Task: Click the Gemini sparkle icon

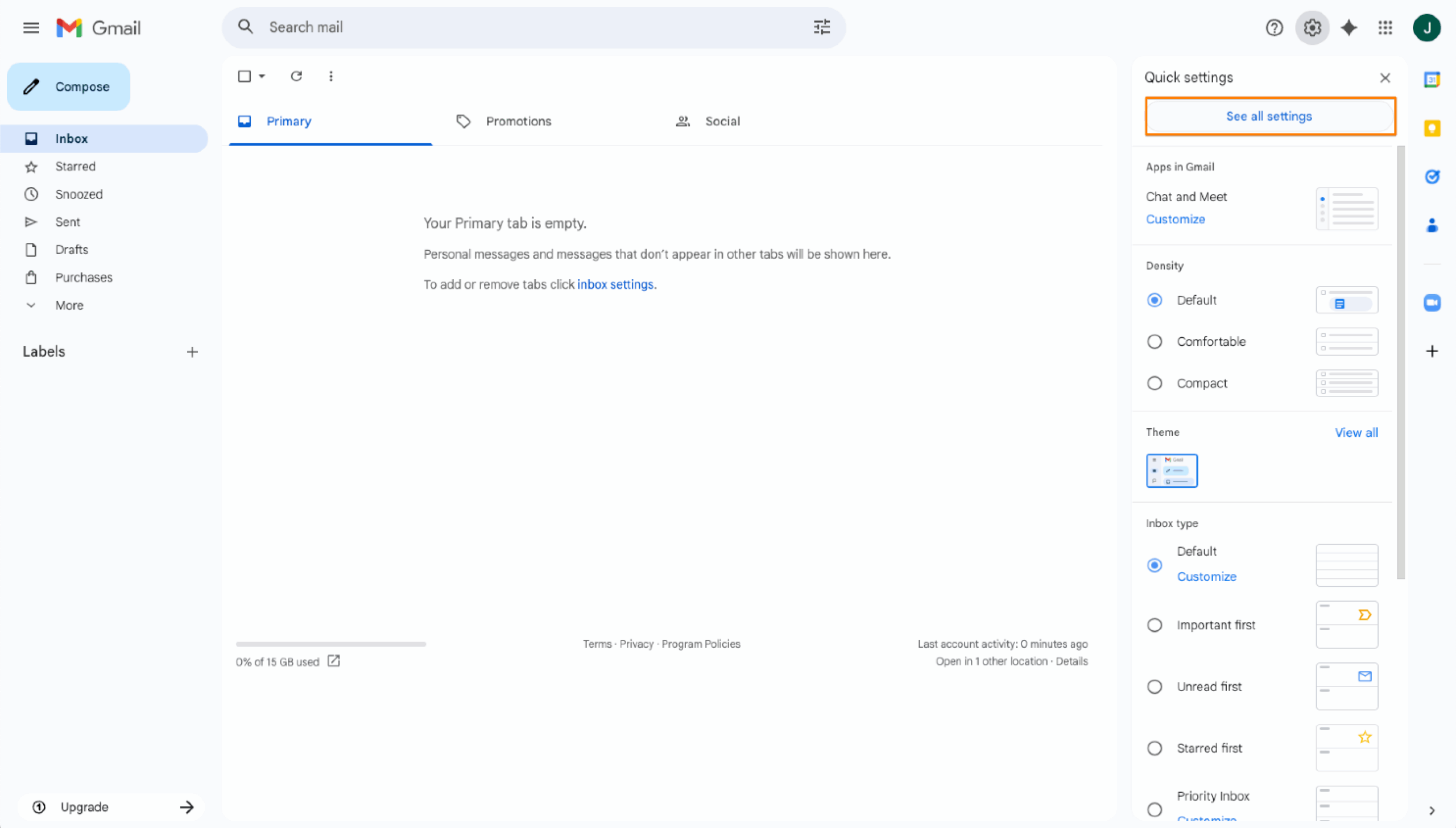Action: point(1349,27)
